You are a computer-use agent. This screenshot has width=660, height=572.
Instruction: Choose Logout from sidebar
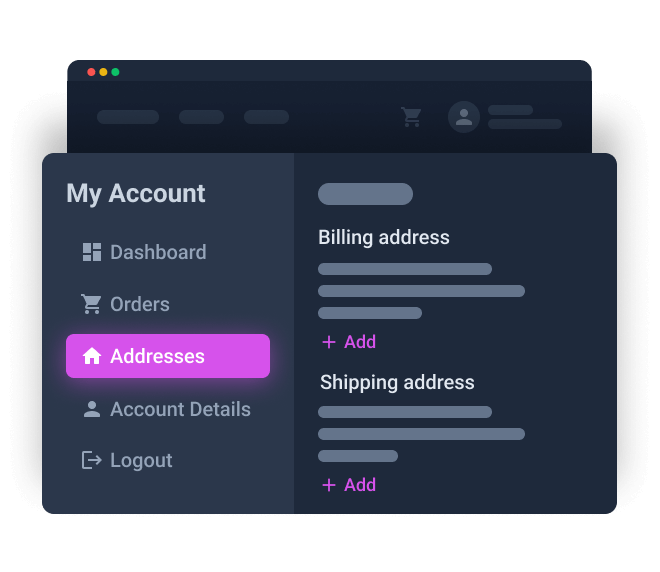click(x=127, y=460)
